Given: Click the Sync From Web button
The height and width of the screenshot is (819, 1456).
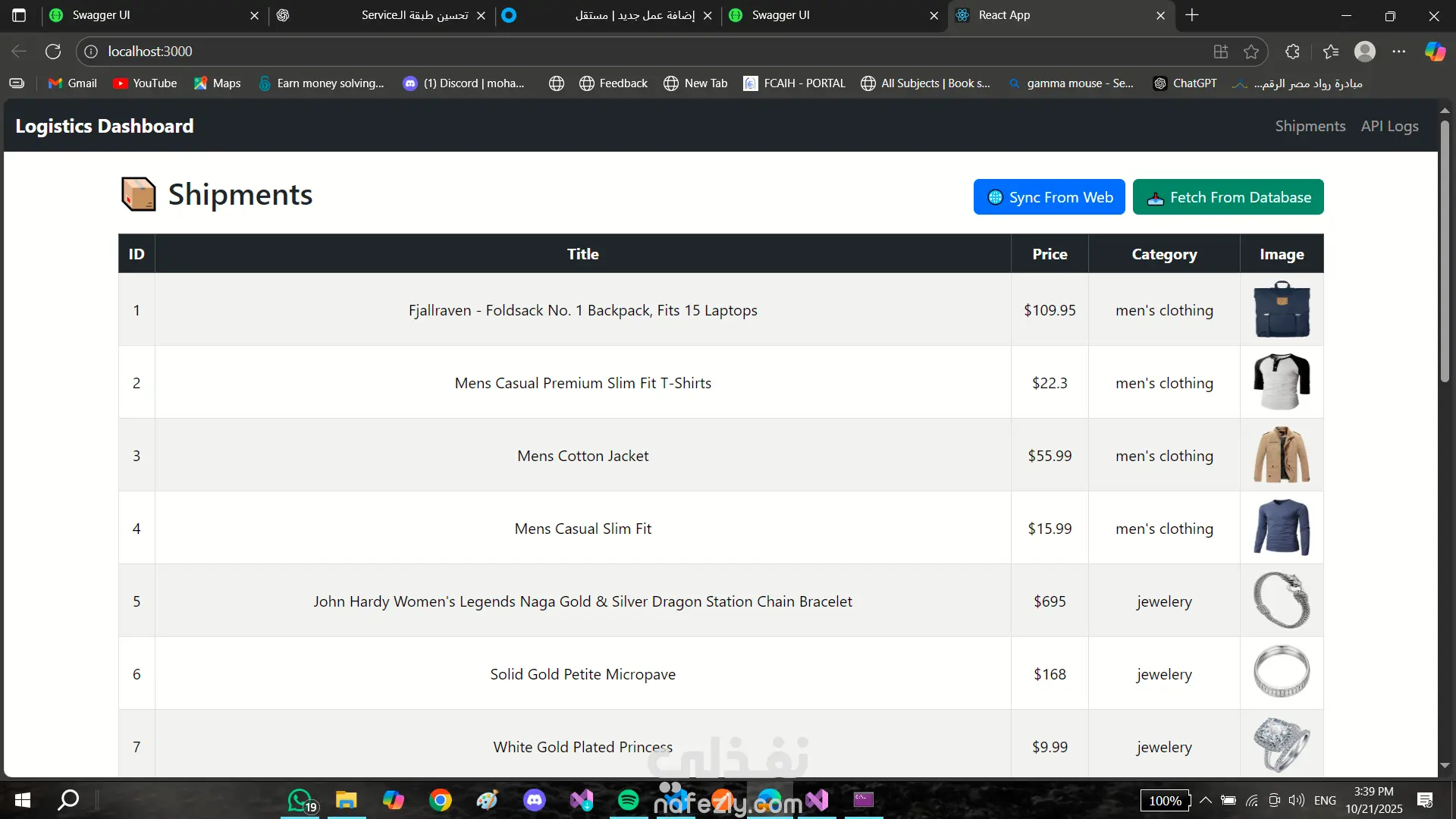Looking at the screenshot, I should coord(1049,197).
